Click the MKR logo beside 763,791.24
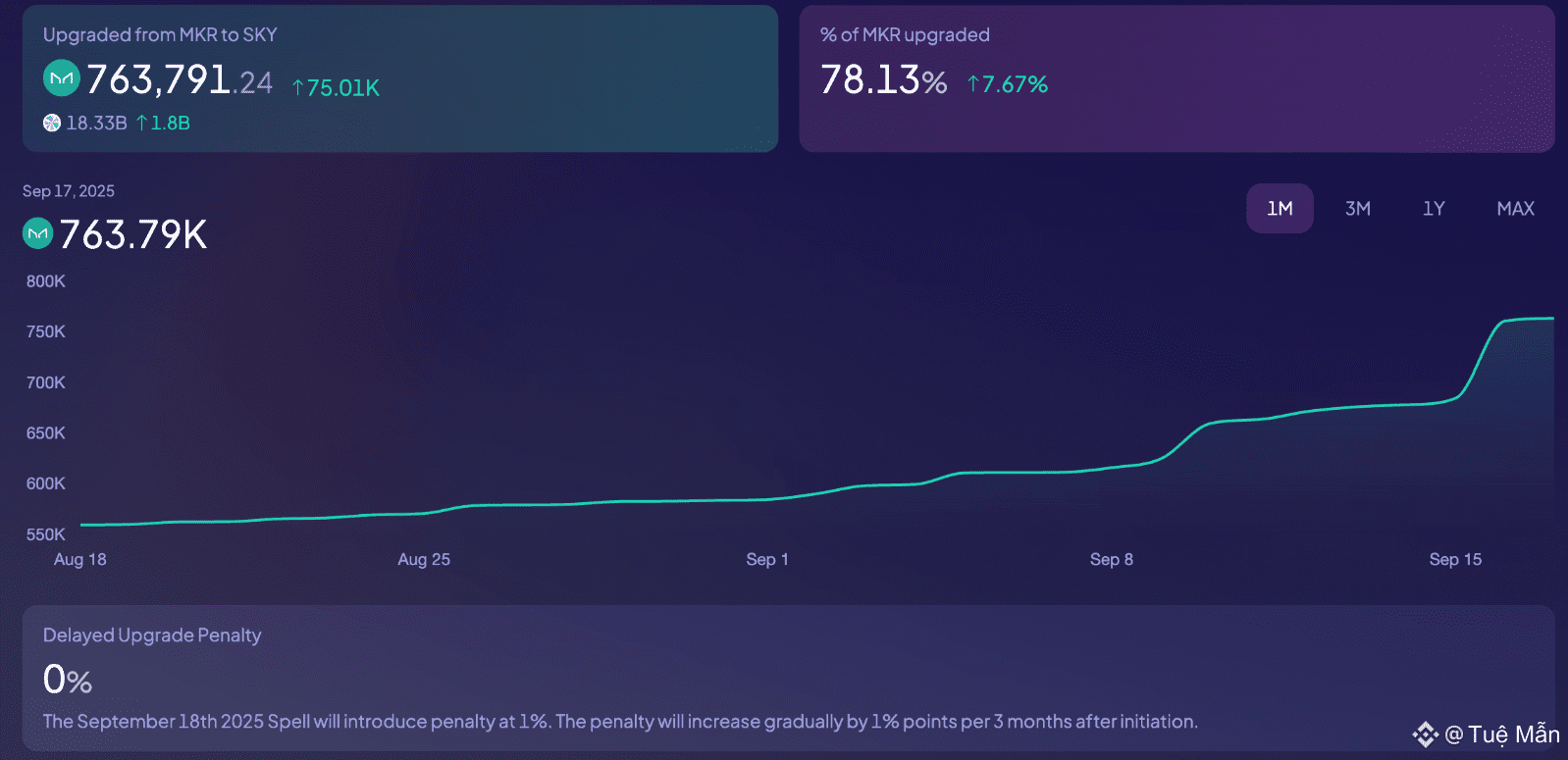Screen dimensions: 1568x760 [61, 78]
